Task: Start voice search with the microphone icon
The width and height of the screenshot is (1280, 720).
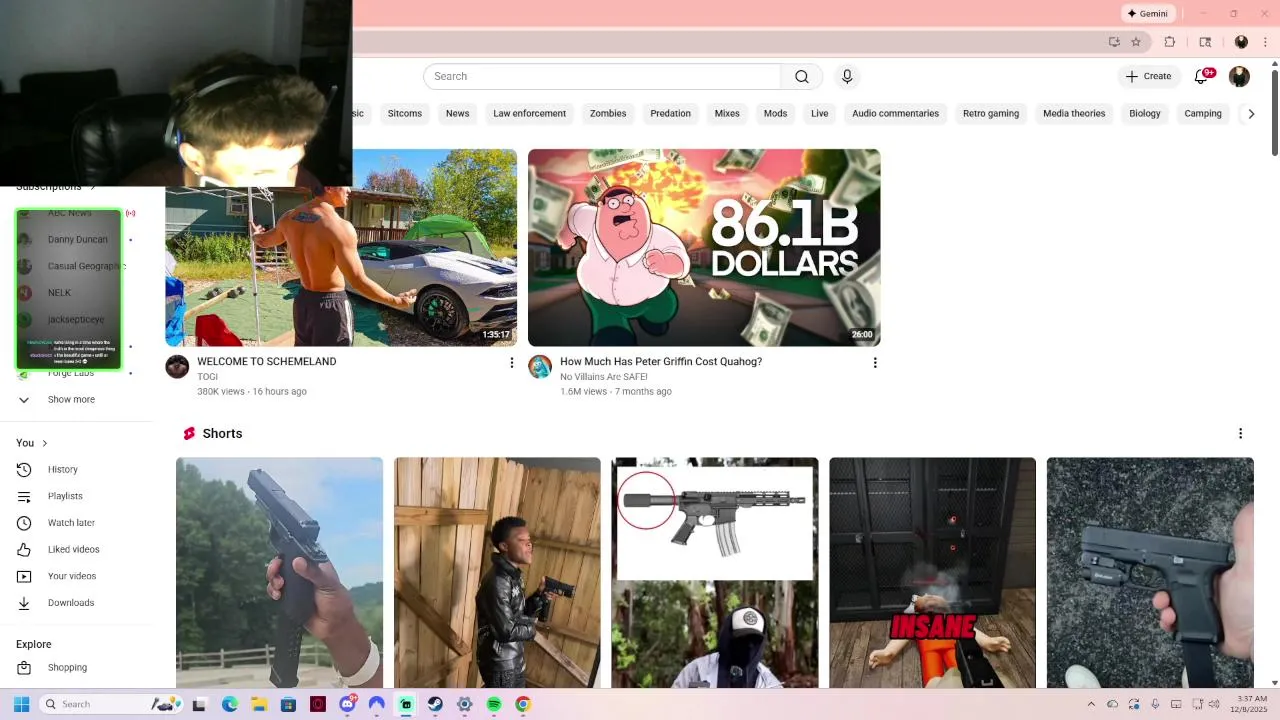Action: (x=847, y=77)
